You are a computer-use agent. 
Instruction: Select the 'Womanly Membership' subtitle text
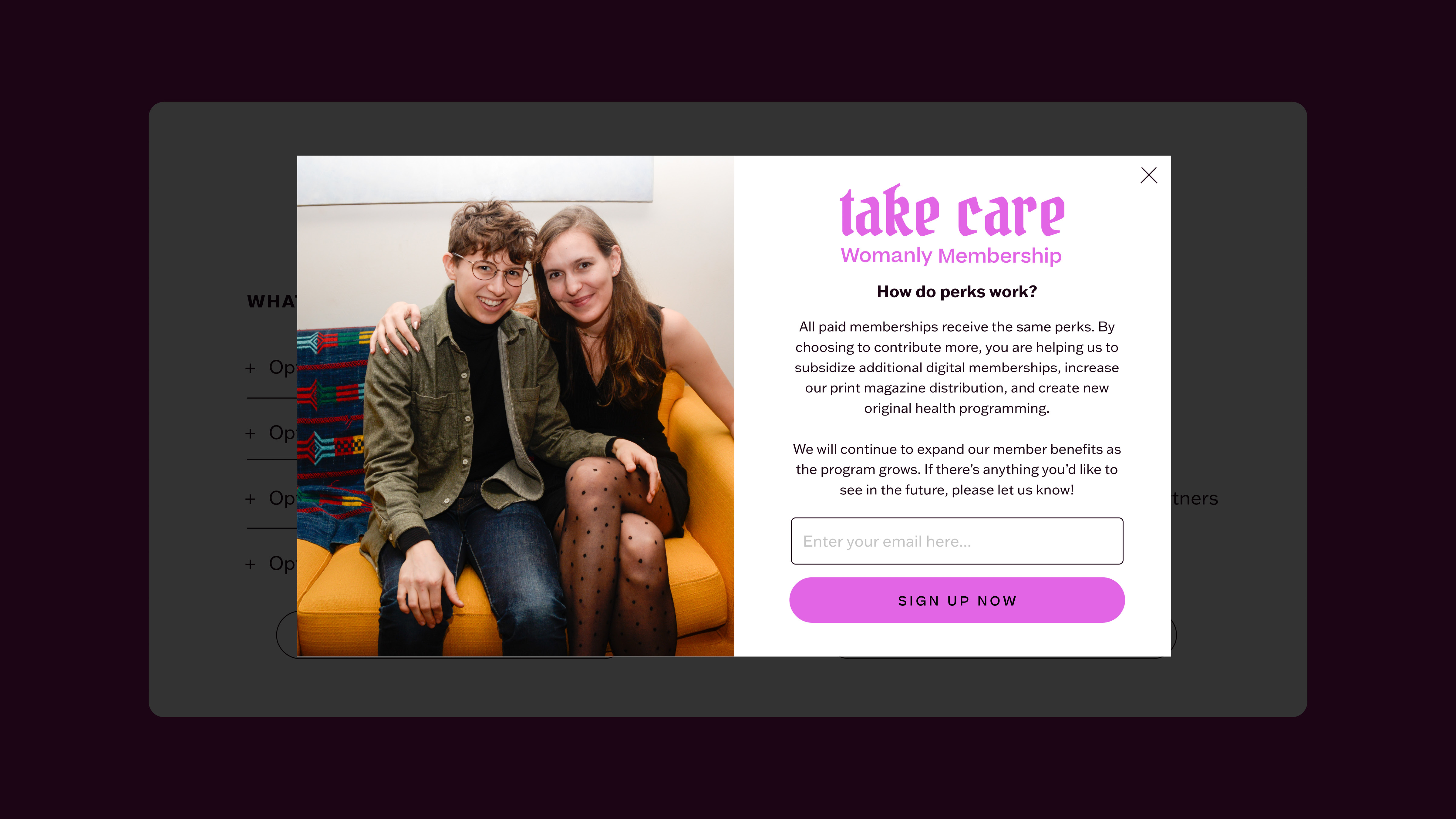(951, 255)
